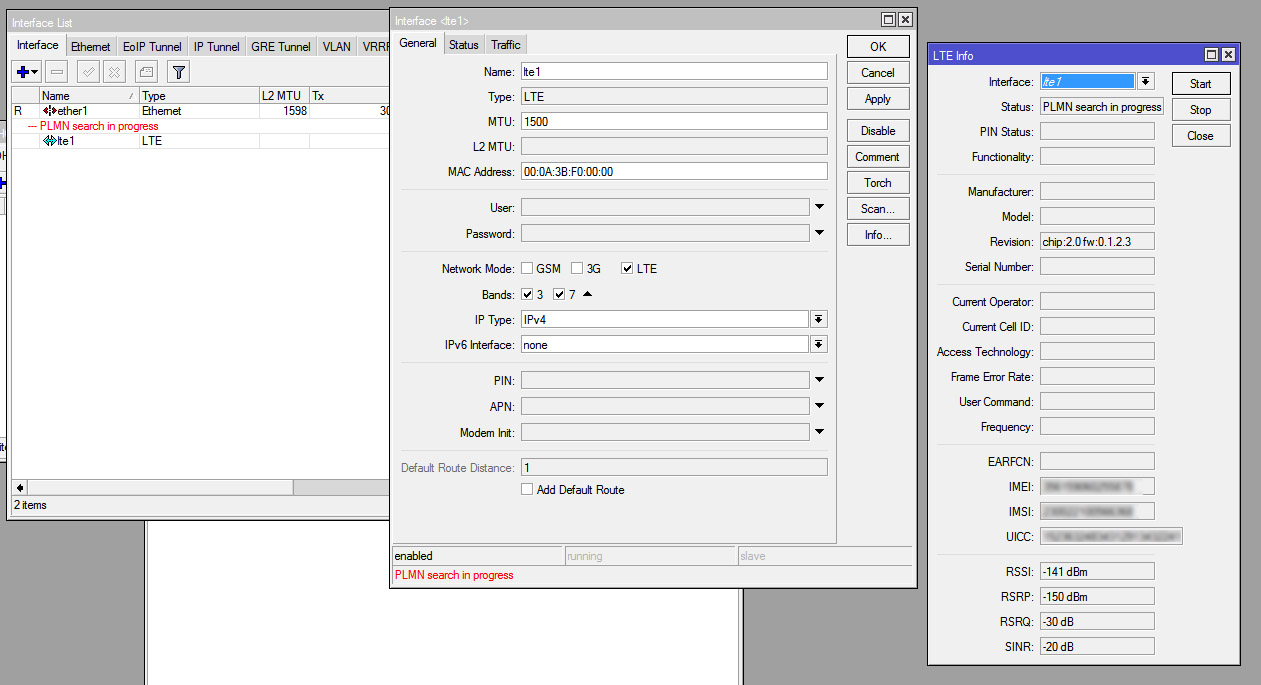This screenshot has height=685, width=1261.
Task: Switch to the Traffic tab
Action: (505, 44)
